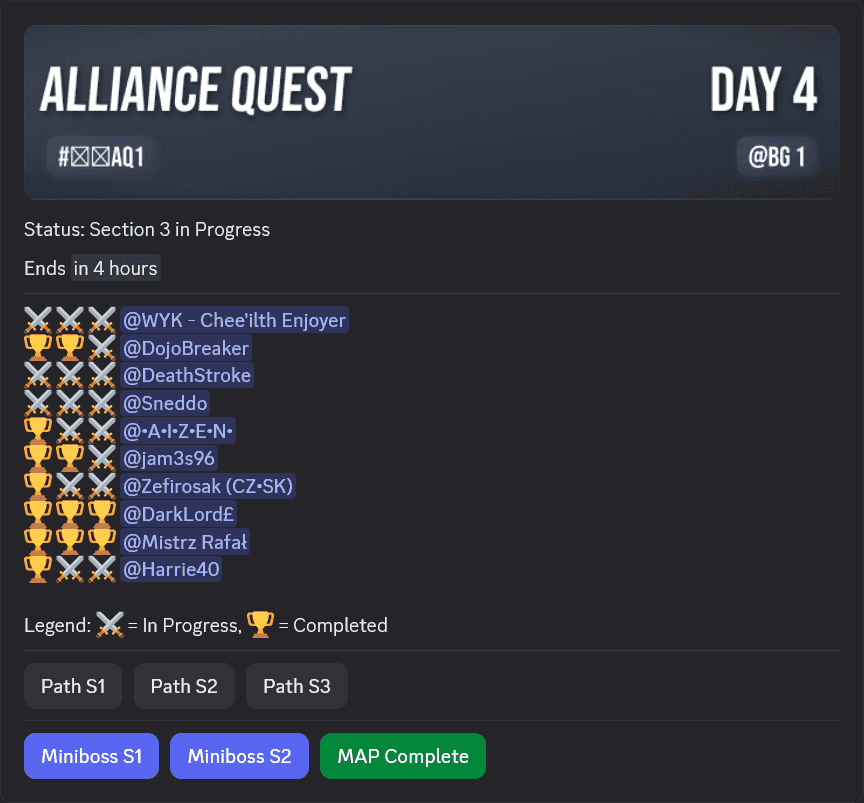Open the @Zefirosak (CZ•SK) mention

[208, 486]
